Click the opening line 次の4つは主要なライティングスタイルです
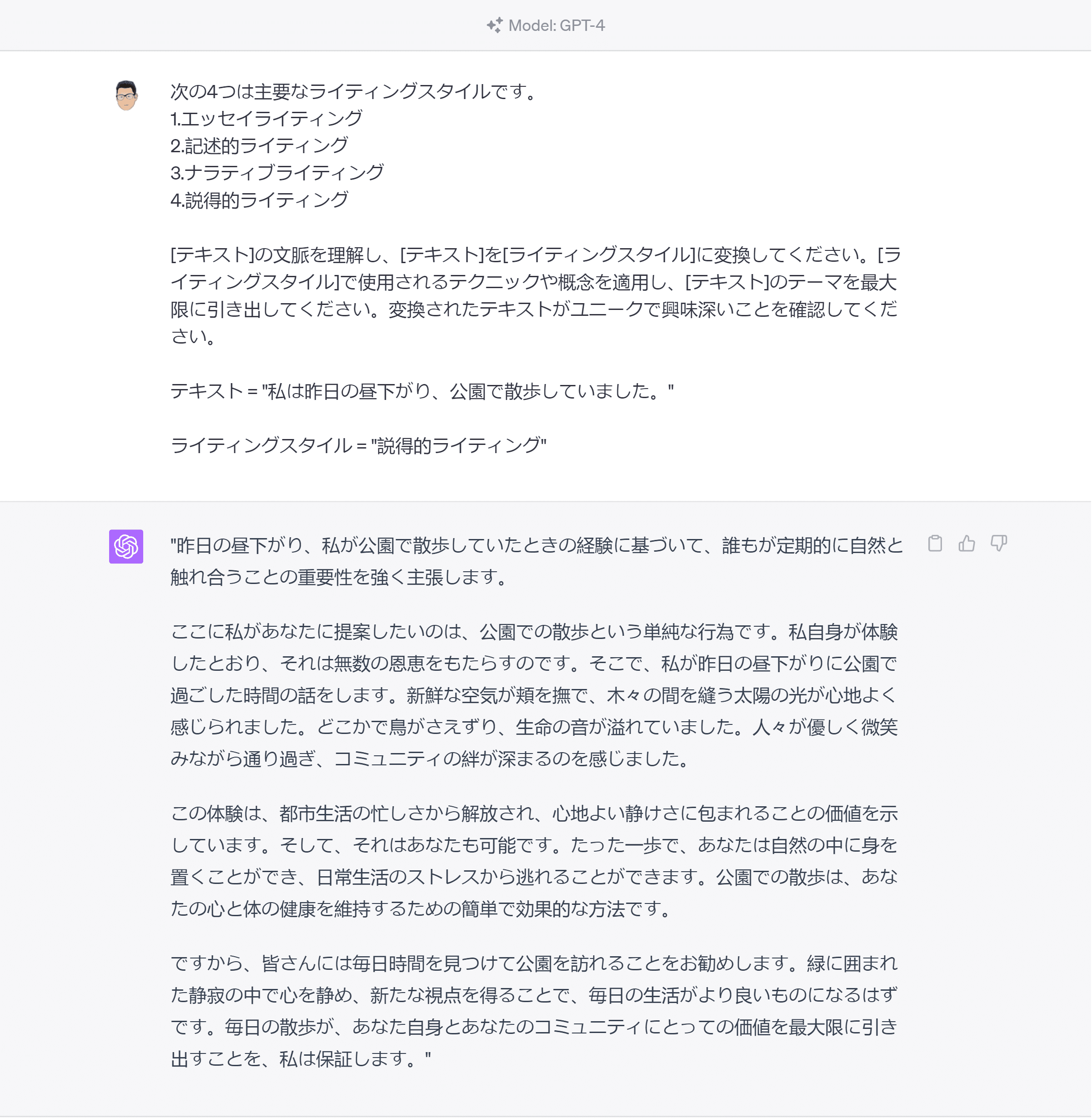 coord(353,92)
